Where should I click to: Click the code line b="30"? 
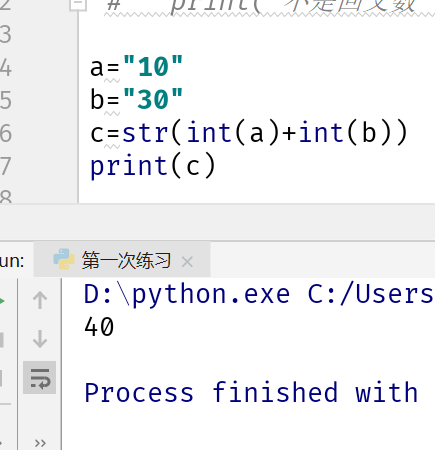[136, 99]
